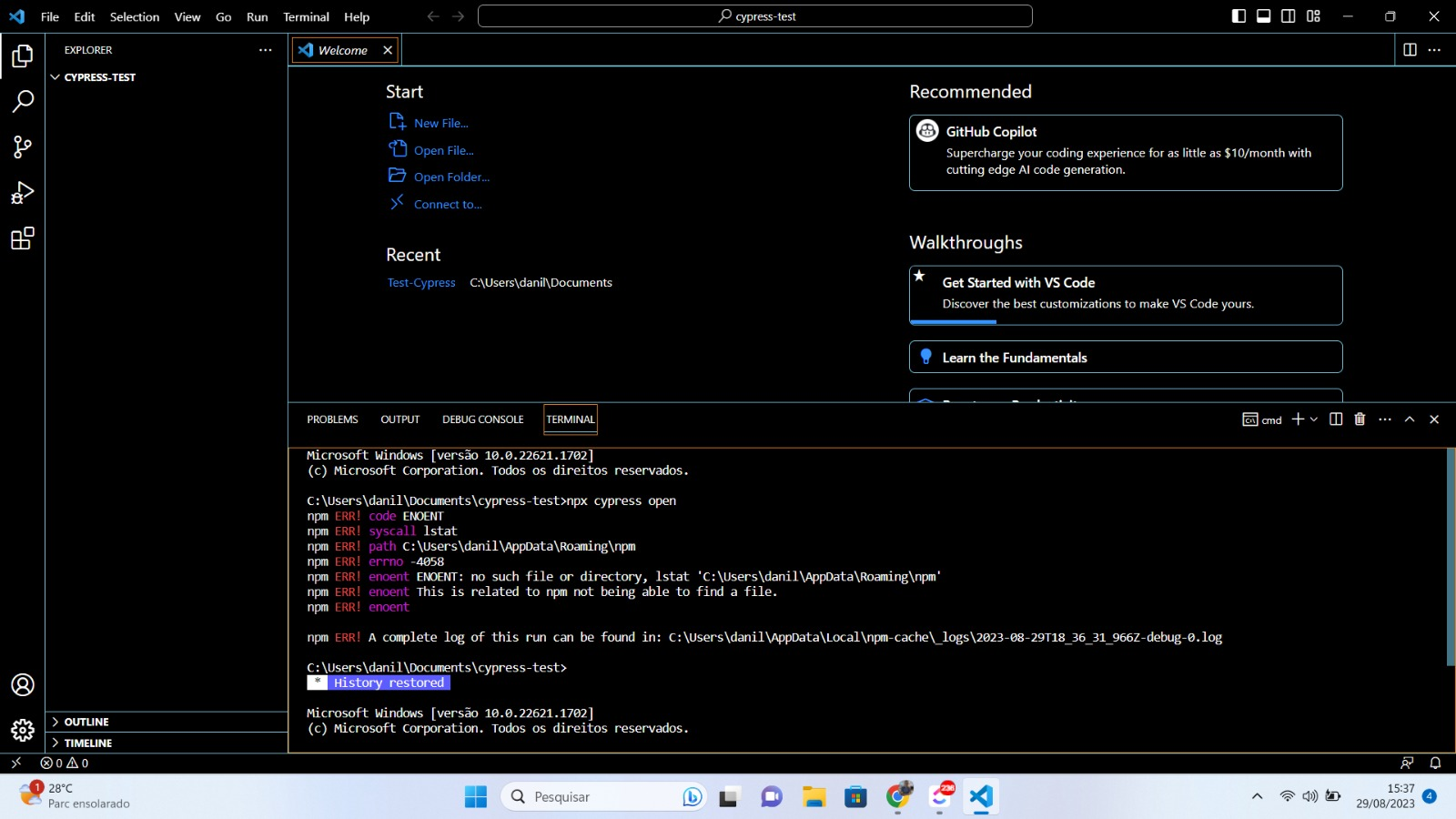
Task: Open Learn the Fundamentals walkthrough
Action: click(x=1126, y=357)
